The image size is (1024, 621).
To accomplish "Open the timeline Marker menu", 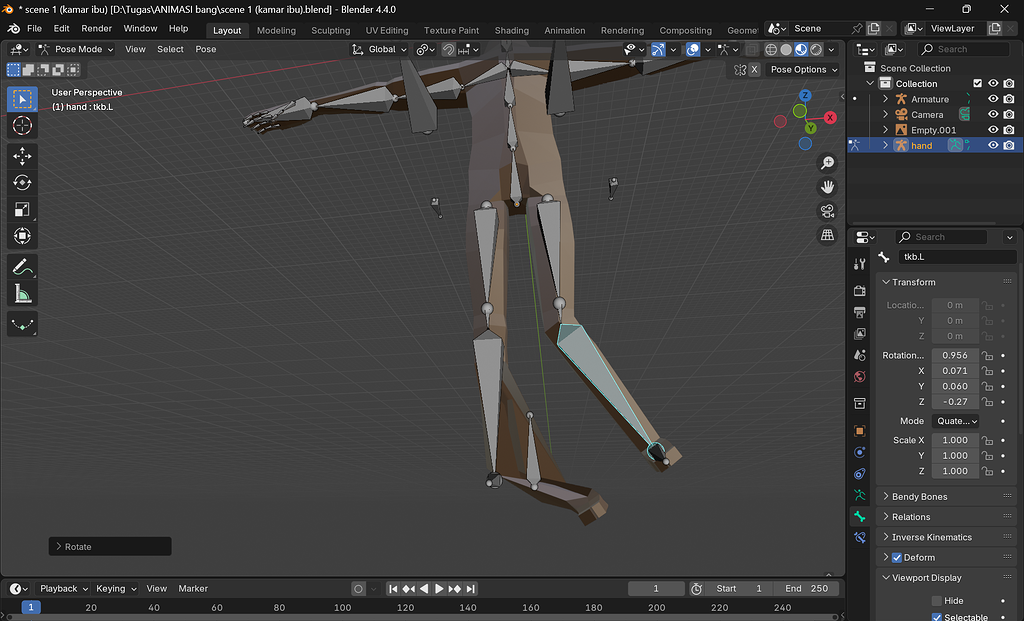I will coord(193,588).
